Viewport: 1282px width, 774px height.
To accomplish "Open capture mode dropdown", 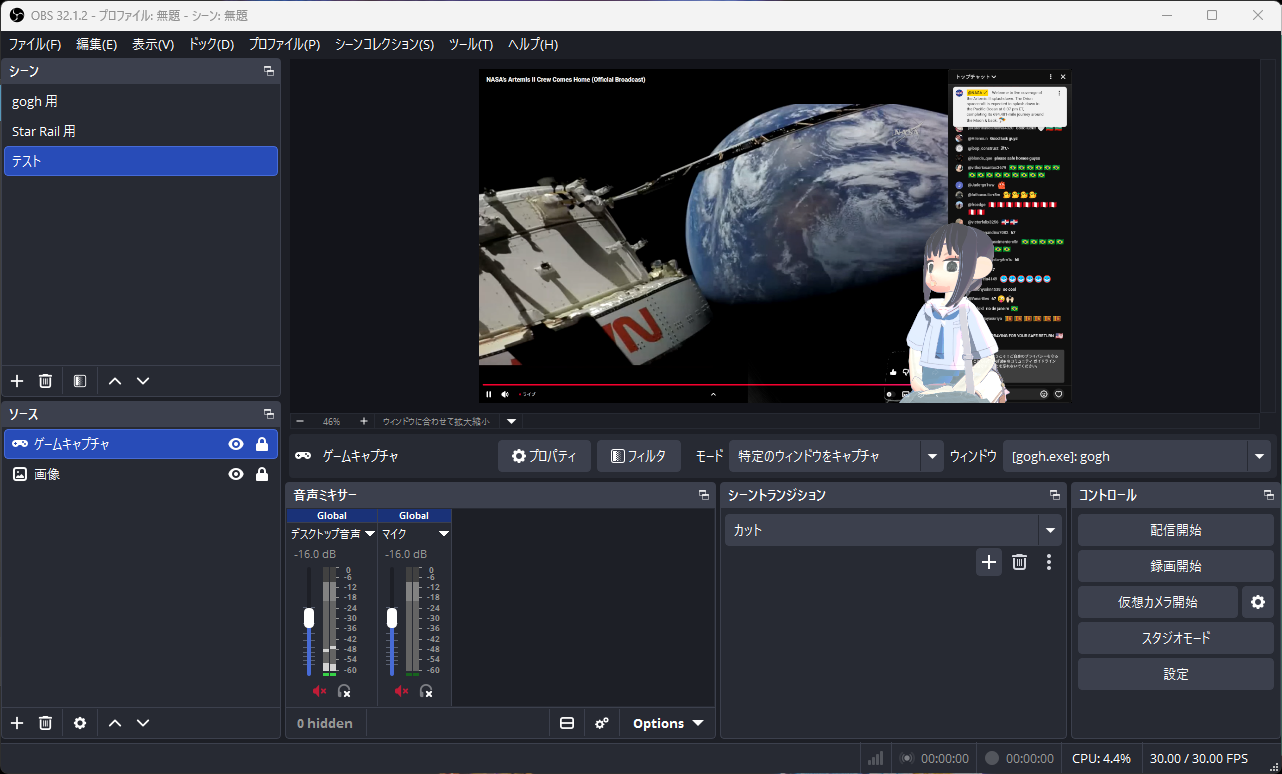I will click(x=836, y=456).
